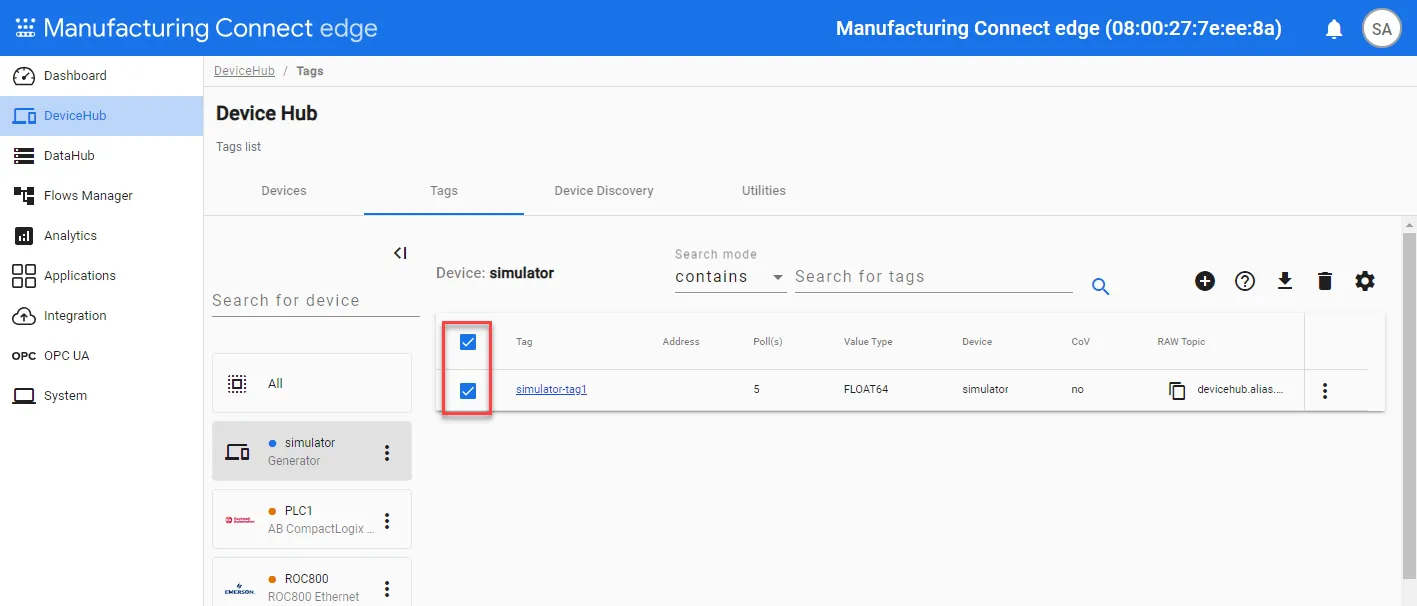The height and width of the screenshot is (606, 1417).
Task: Click the System laptop icon
Action: (x=24, y=396)
